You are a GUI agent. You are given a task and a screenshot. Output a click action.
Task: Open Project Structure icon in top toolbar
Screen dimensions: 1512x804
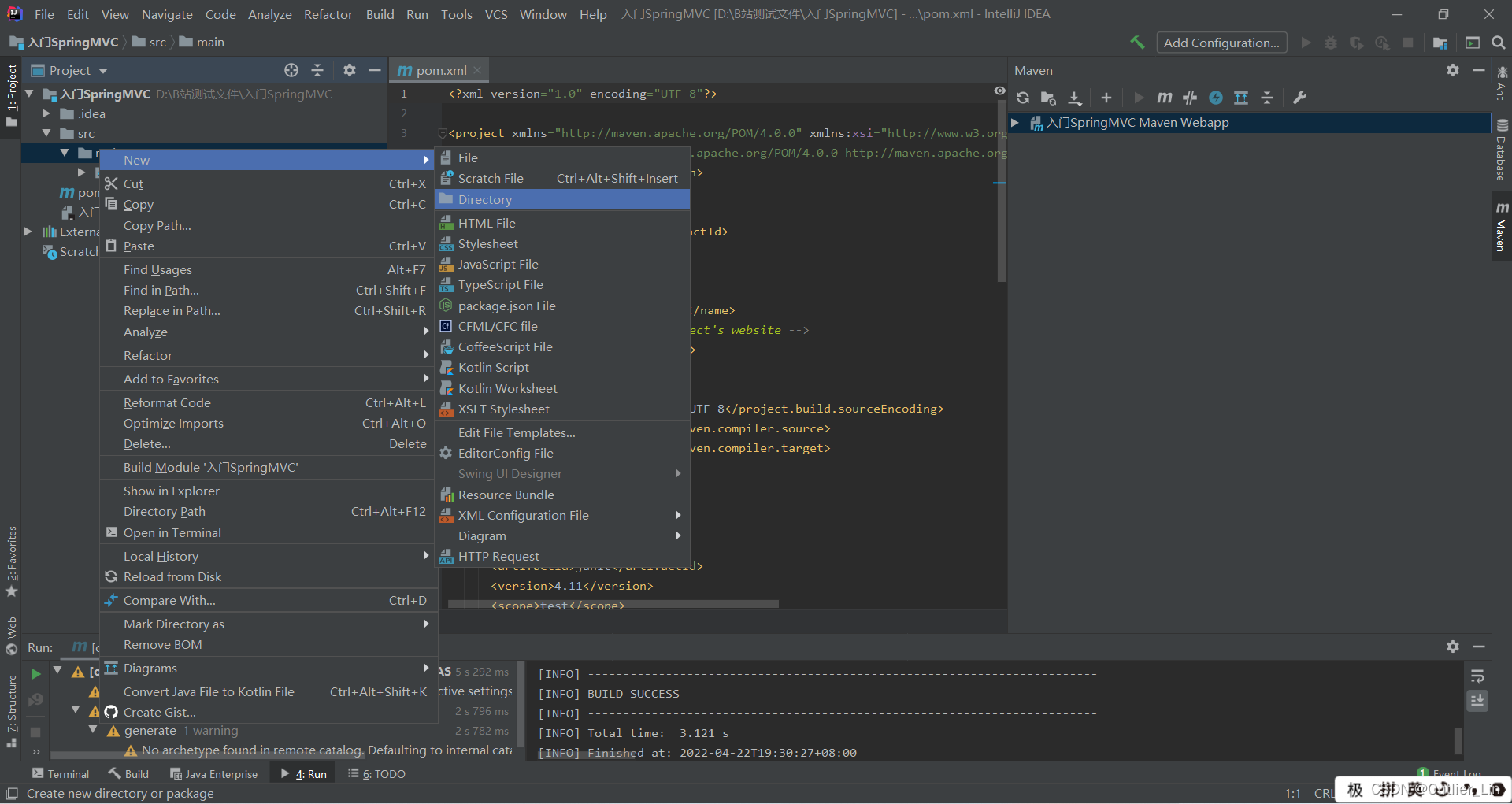pos(1440,43)
